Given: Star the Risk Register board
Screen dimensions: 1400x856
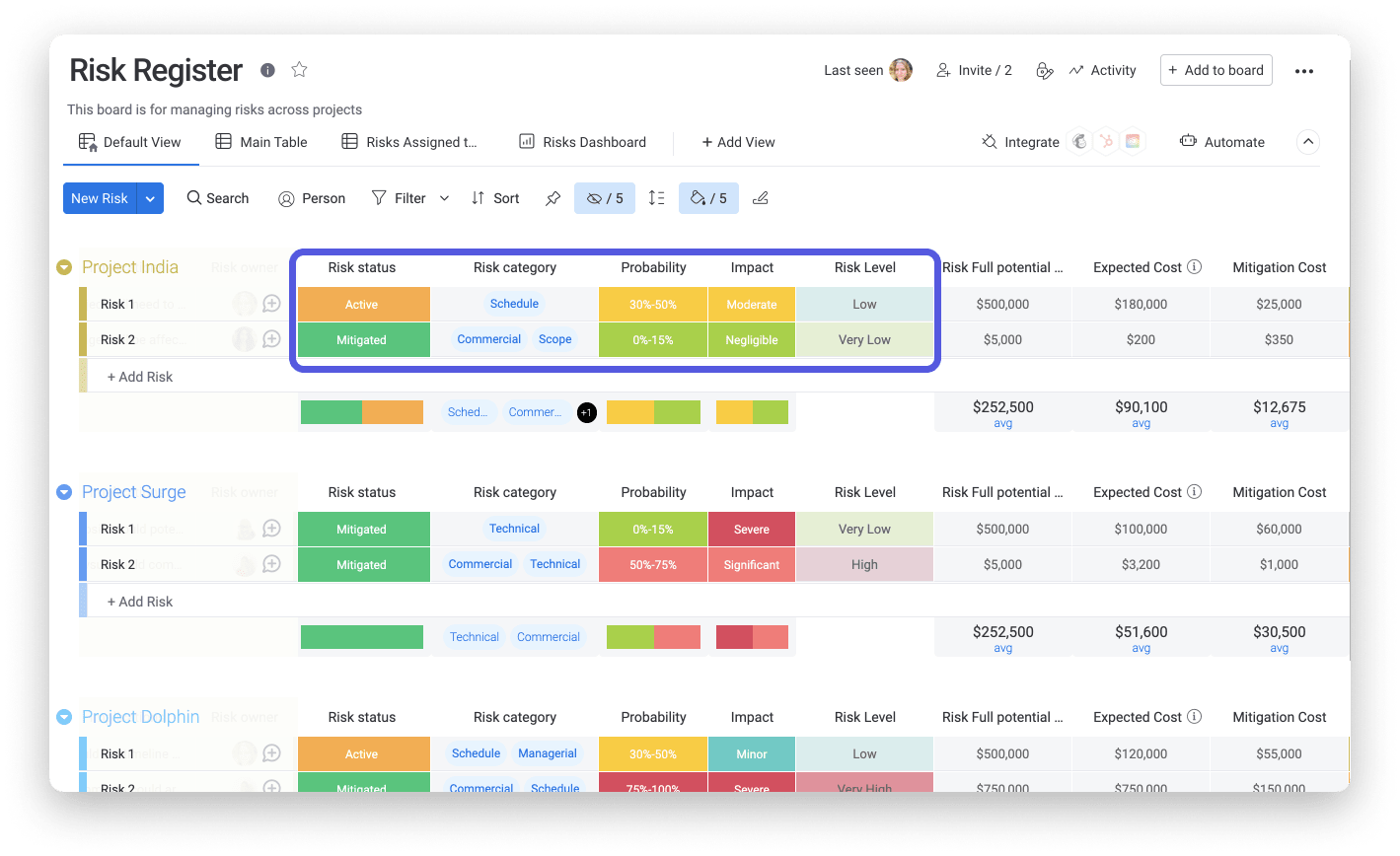Looking at the screenshot, I should point(300,70).
